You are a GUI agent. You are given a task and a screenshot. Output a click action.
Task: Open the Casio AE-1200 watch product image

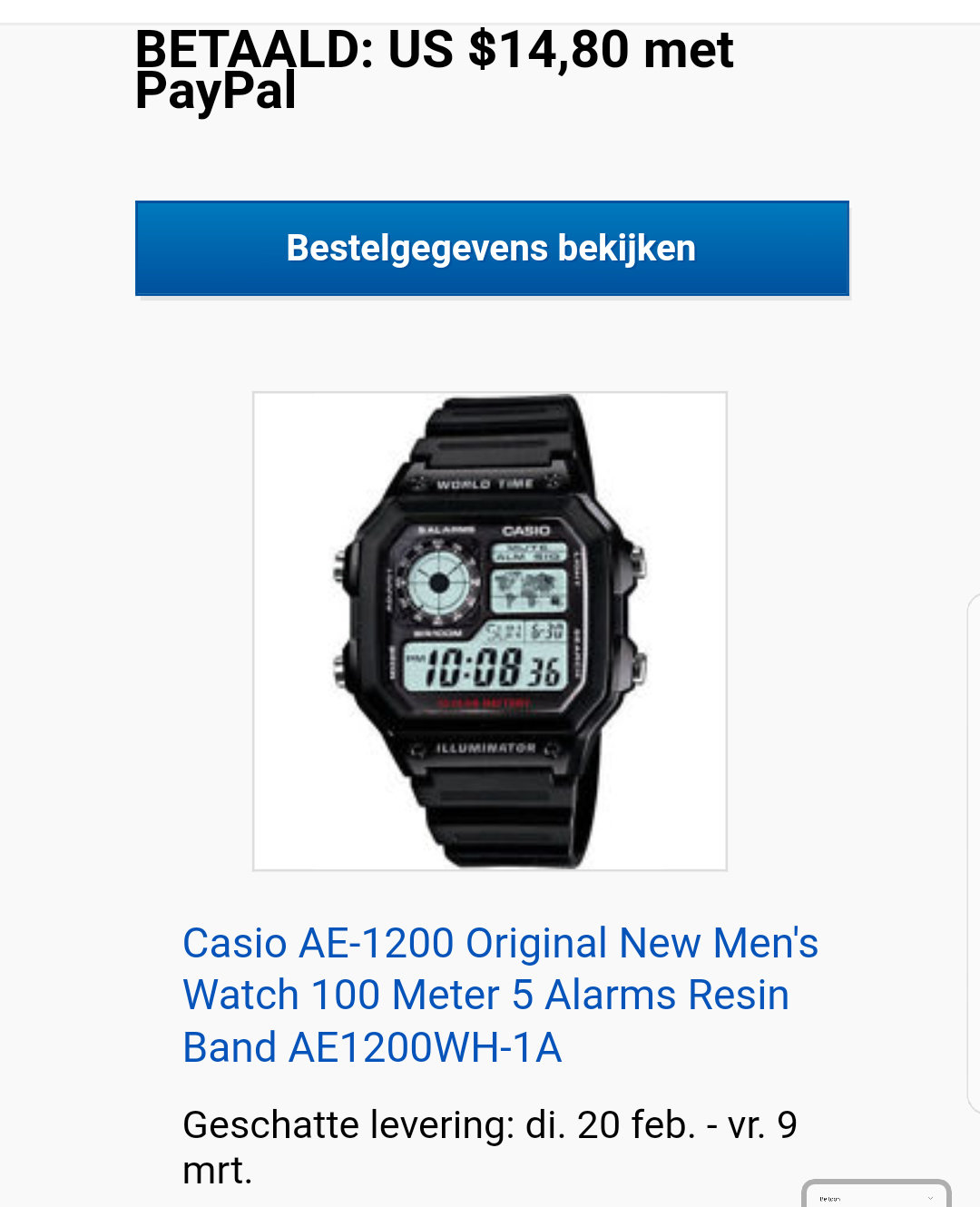point(490,632)
